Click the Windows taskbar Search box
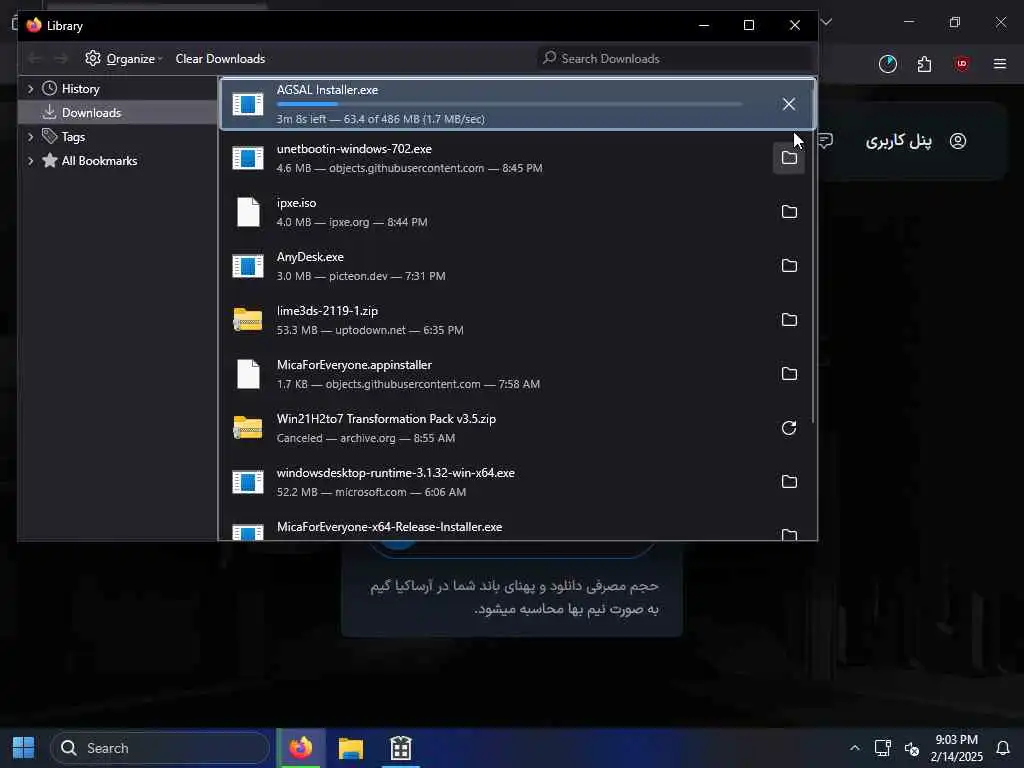Screen dimensions: 1024x768 [160, 748]
